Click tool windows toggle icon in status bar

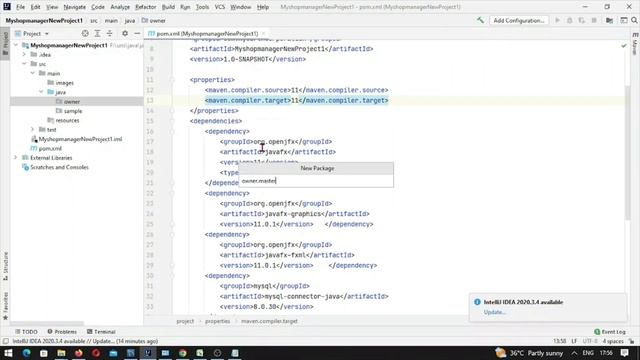pyautogui.click(x=5, y=341)
